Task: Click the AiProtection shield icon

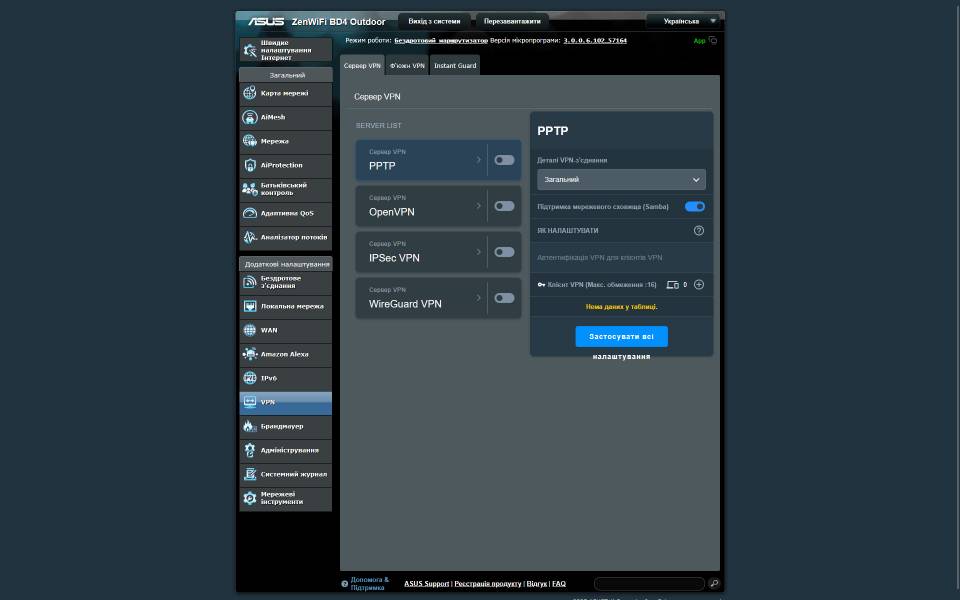Action: (x=250, y=165)
